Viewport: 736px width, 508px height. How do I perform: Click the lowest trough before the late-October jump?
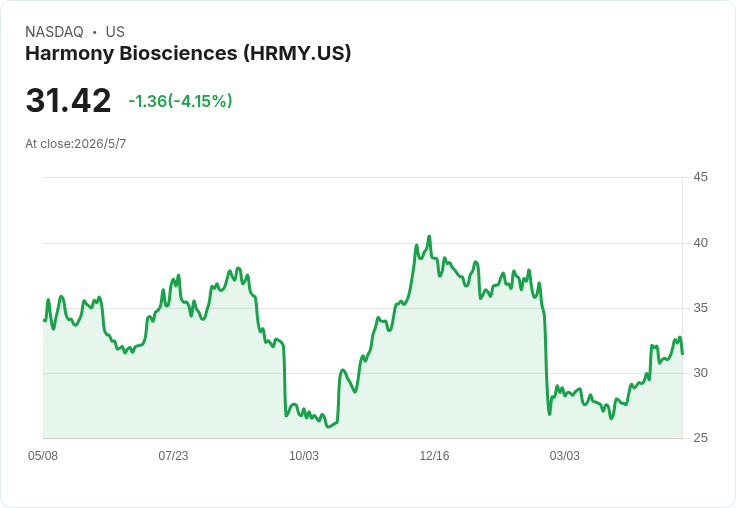[x=328, y=427]
